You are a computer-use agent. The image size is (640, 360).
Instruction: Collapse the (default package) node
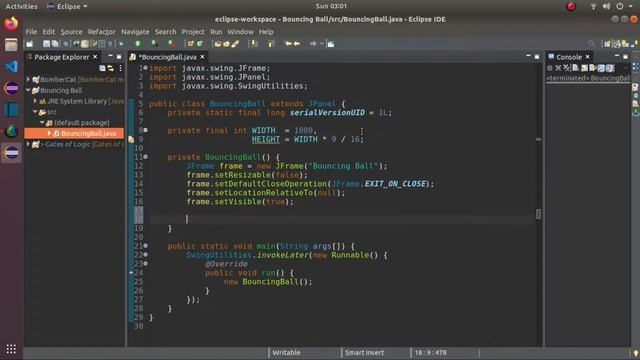pyautogui.click(x=42, y=122)
